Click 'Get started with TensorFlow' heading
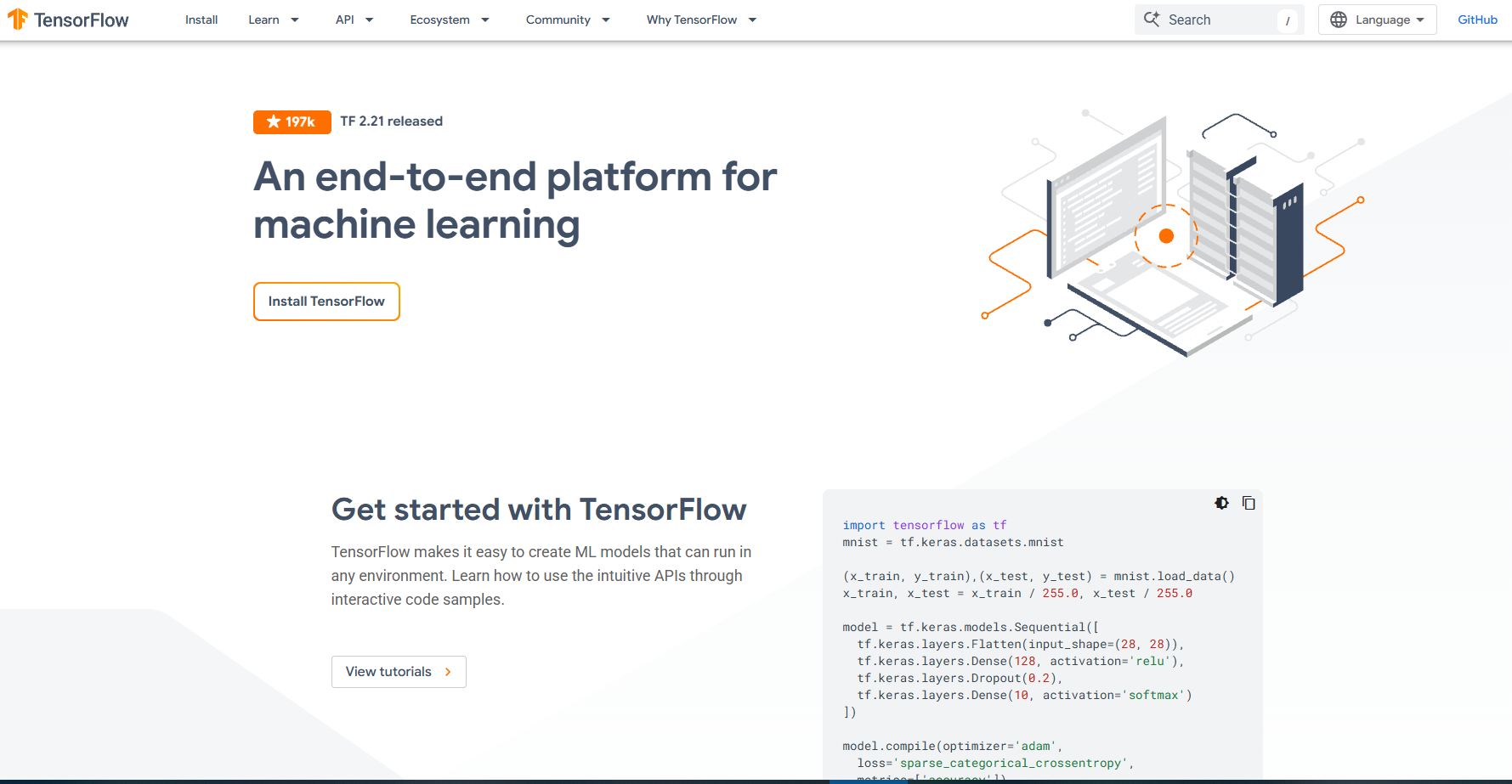This screenshot has height=784, width=1512. (x=539, y=510)
